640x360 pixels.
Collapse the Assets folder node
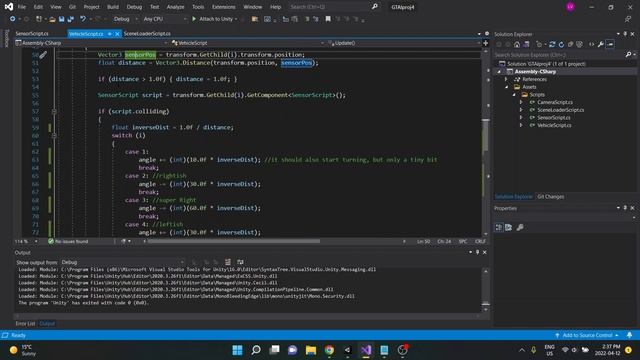pyautogui.click(x=507, y=87)
